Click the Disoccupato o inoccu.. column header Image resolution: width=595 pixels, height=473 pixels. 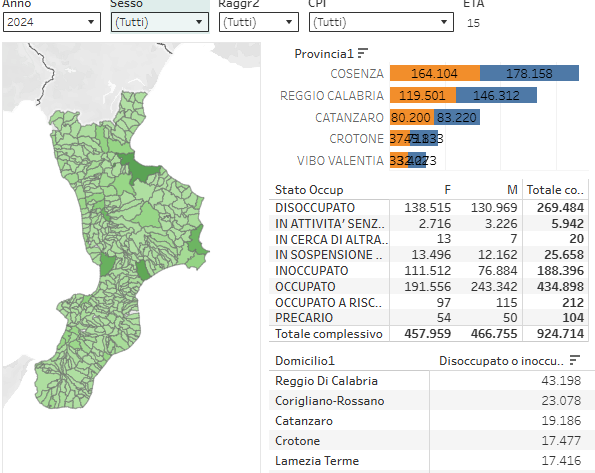pos(501,361)
